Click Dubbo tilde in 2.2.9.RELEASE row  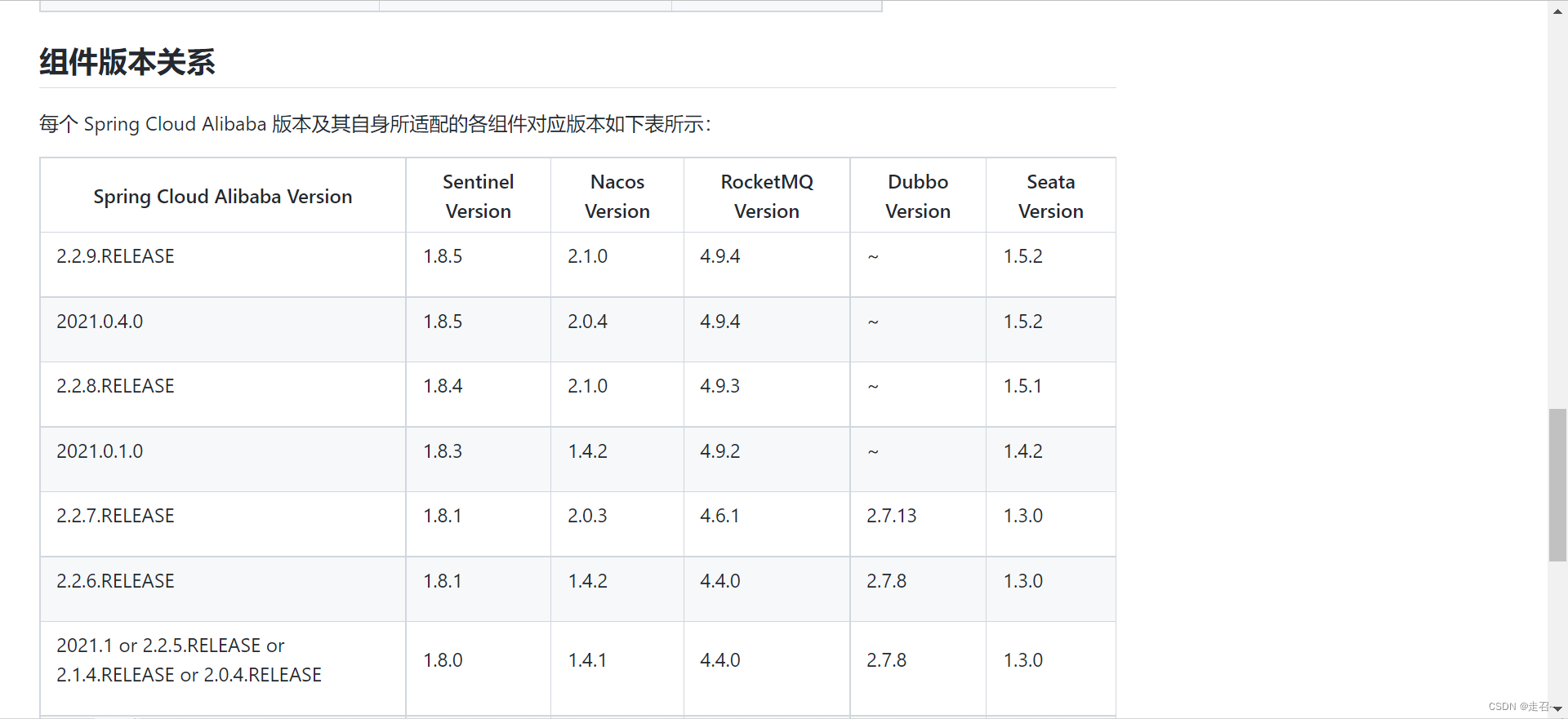pos(873,257)
